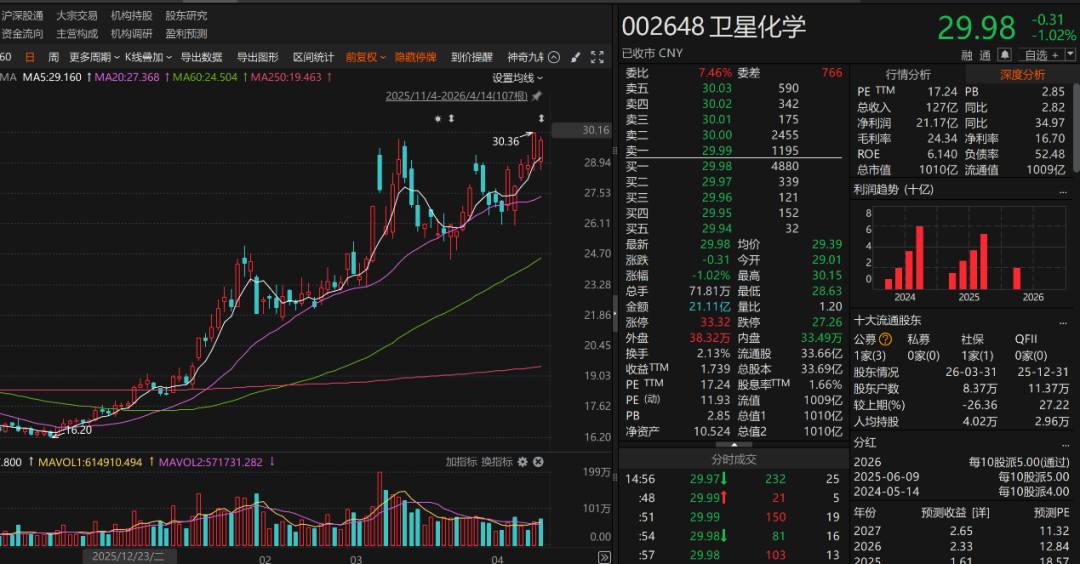
Task: Click the ellipsis next to 分红
Action: tap(1065, 444)
